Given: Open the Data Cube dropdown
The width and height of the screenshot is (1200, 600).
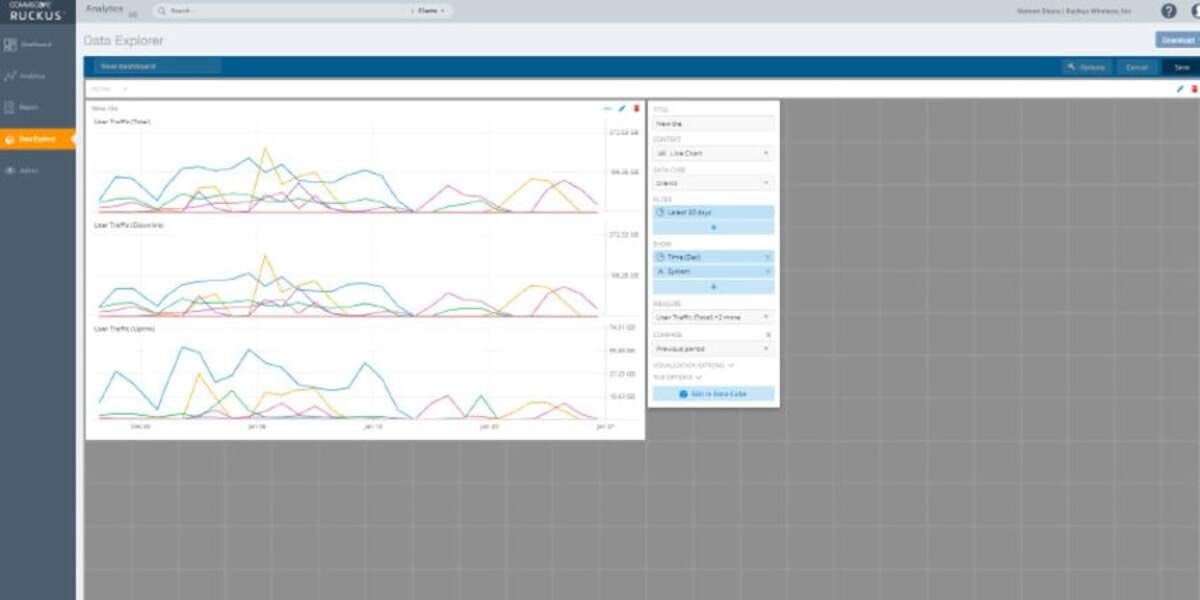Looking at the screenshot, I should coord(713,183).
